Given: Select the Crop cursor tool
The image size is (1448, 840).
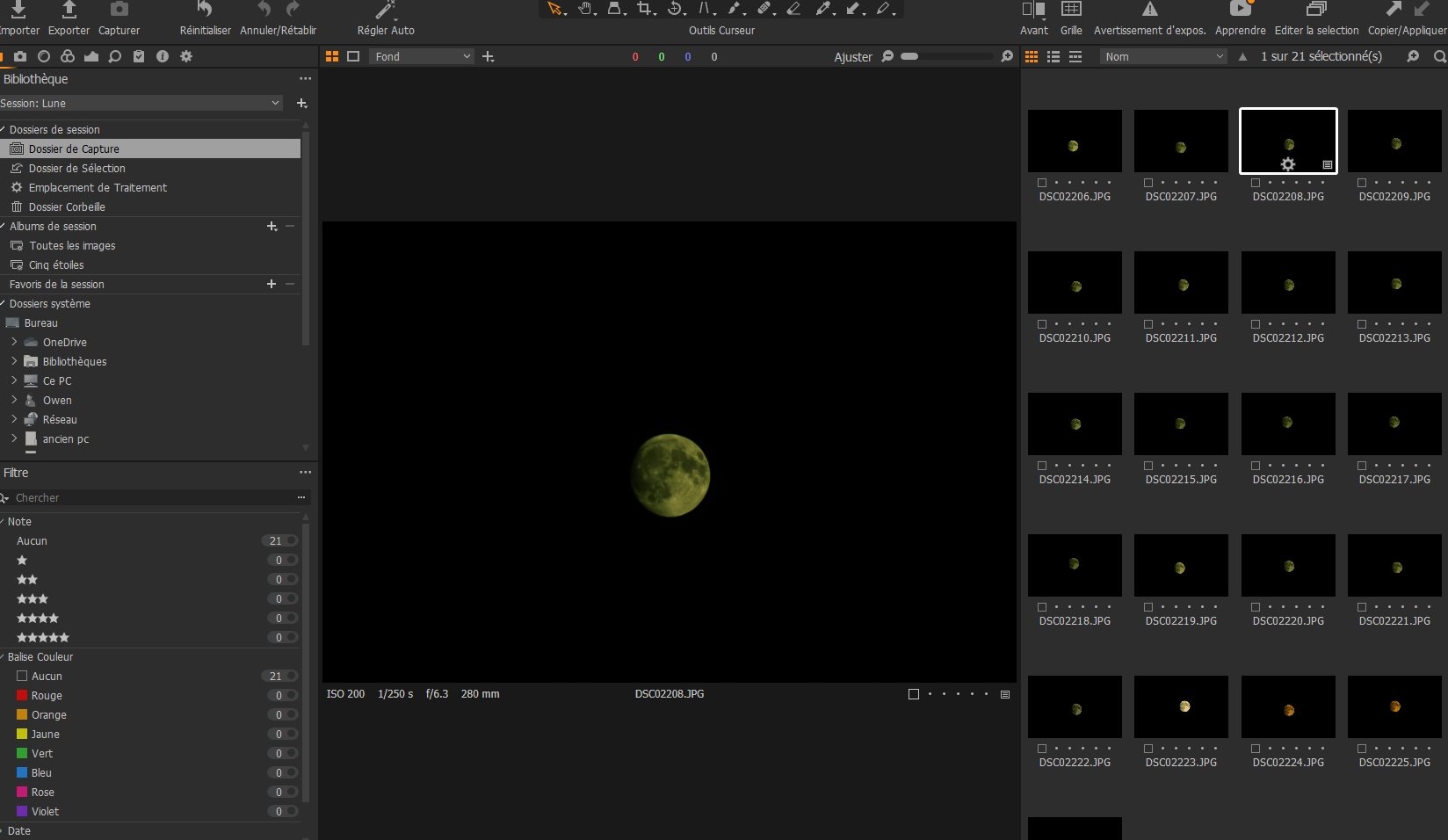Looking at the screenshot, I should pos(645,9).
